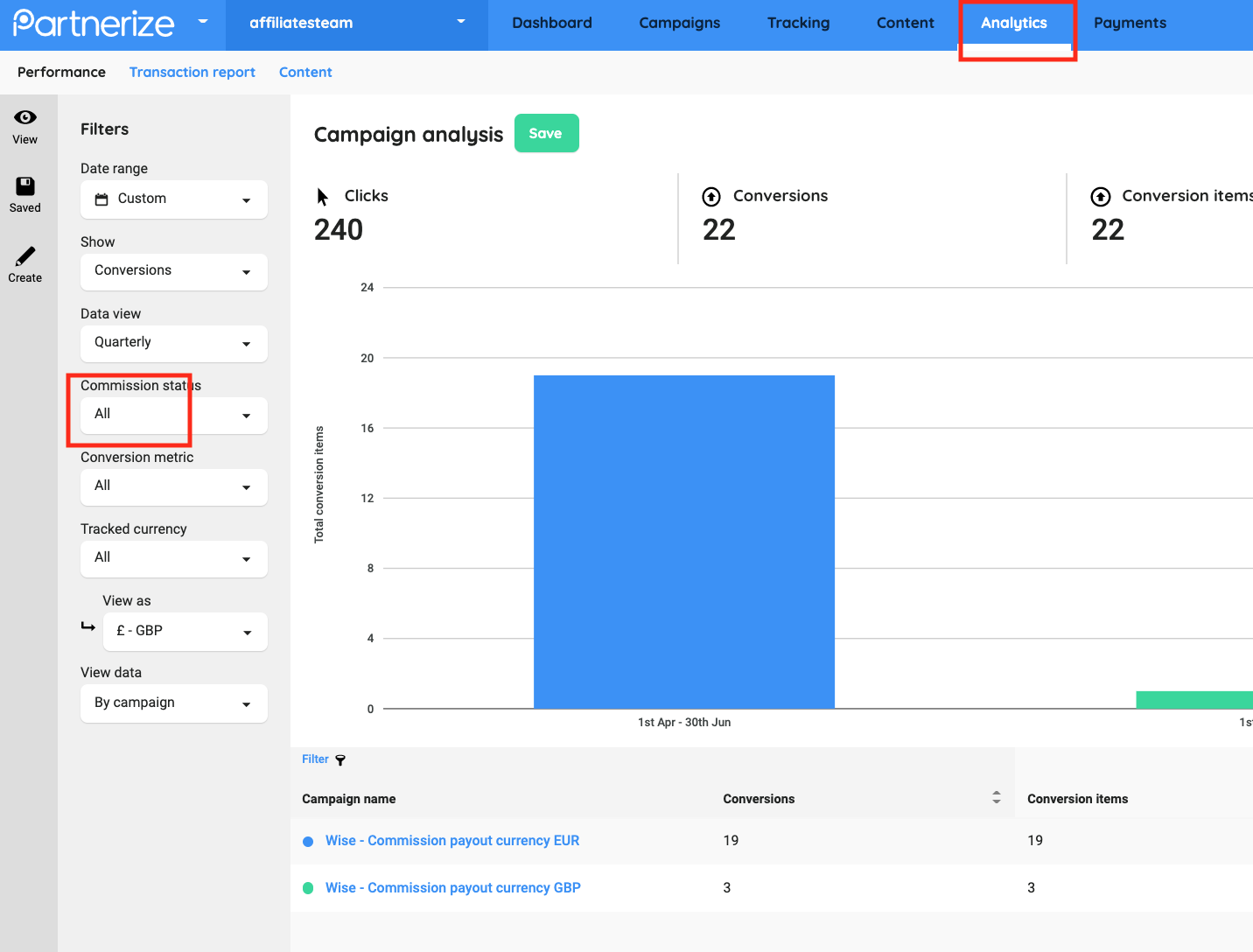
Task: Open the View eye icon in sidebar
Action: [x=25, y=118]
